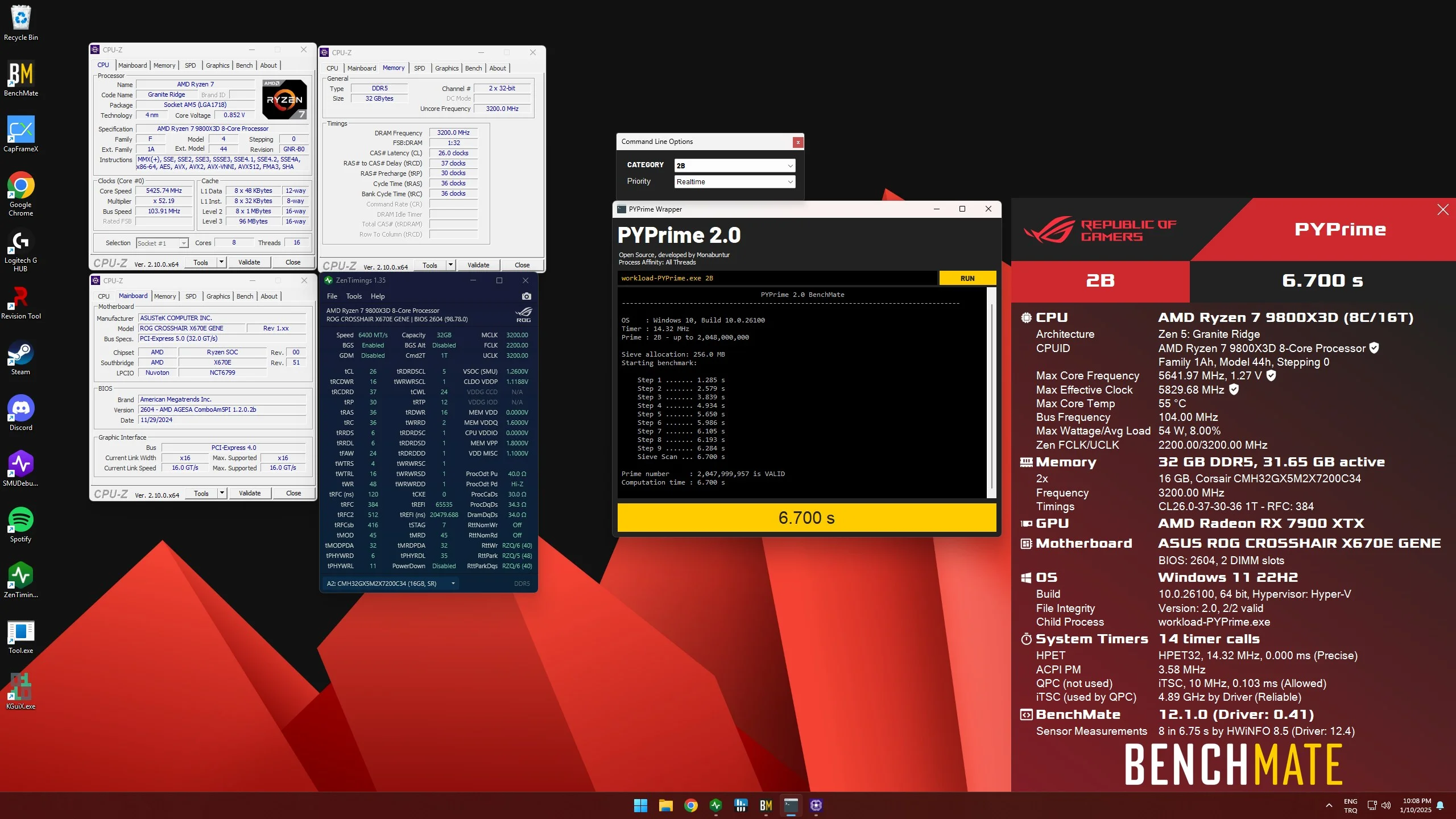The height and width of the screenshot is (819, 1456).
Task: Switch to CPU-Z in the taskbar
Action: [x=816, y=805]
